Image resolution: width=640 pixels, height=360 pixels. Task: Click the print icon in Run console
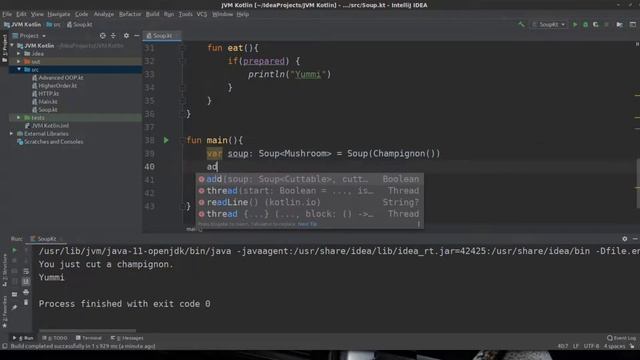[x=26, y=292]
